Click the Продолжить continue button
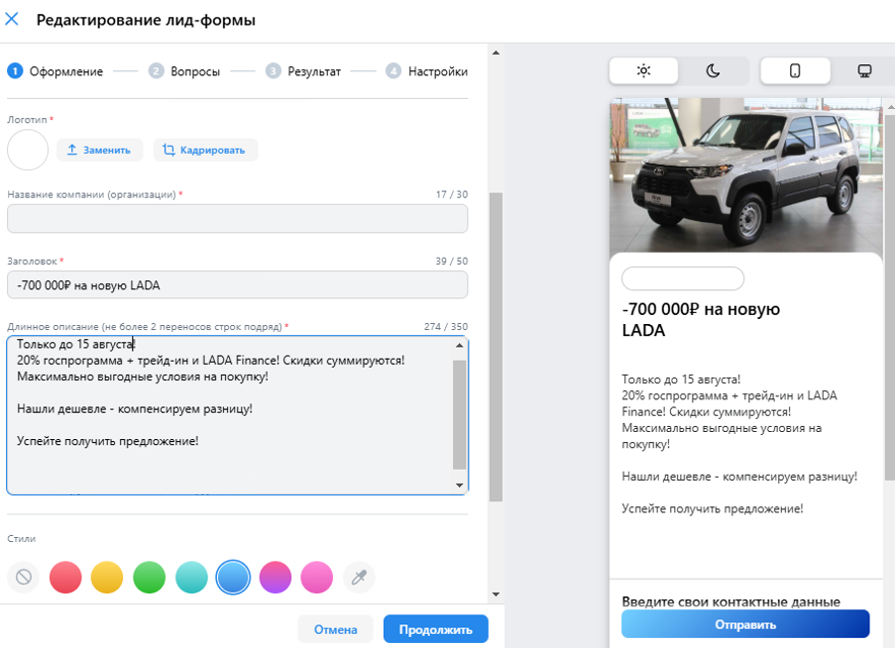The image size is (896, 648). (435, 629)
